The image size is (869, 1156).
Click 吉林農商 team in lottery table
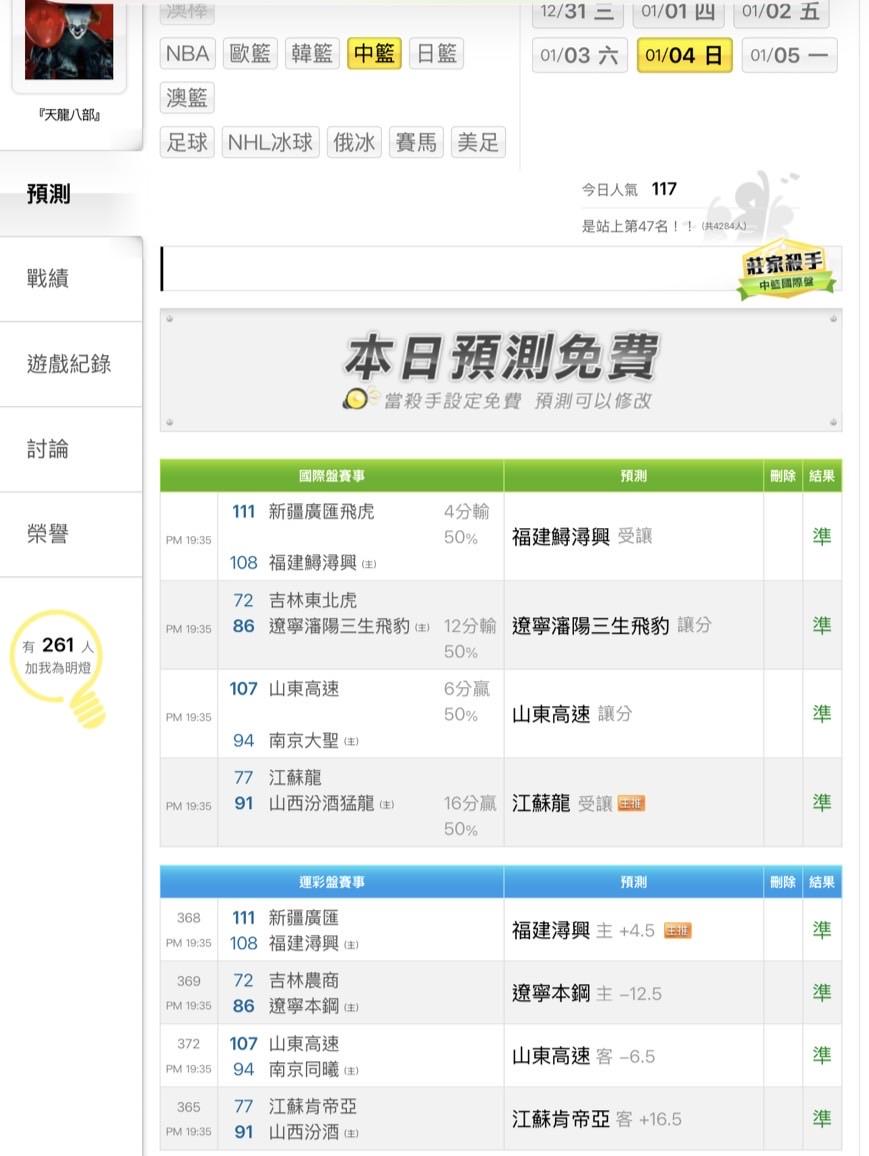point(304,981)
